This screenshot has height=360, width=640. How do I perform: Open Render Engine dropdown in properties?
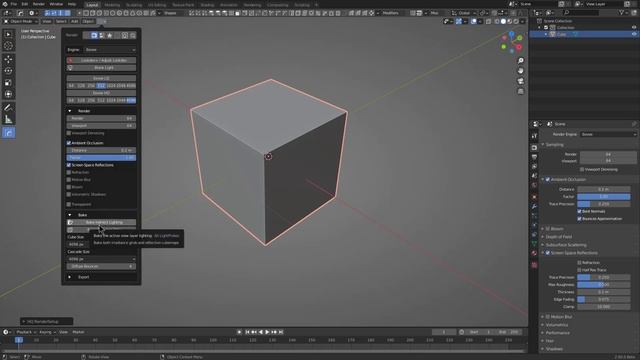click(609, 134)
